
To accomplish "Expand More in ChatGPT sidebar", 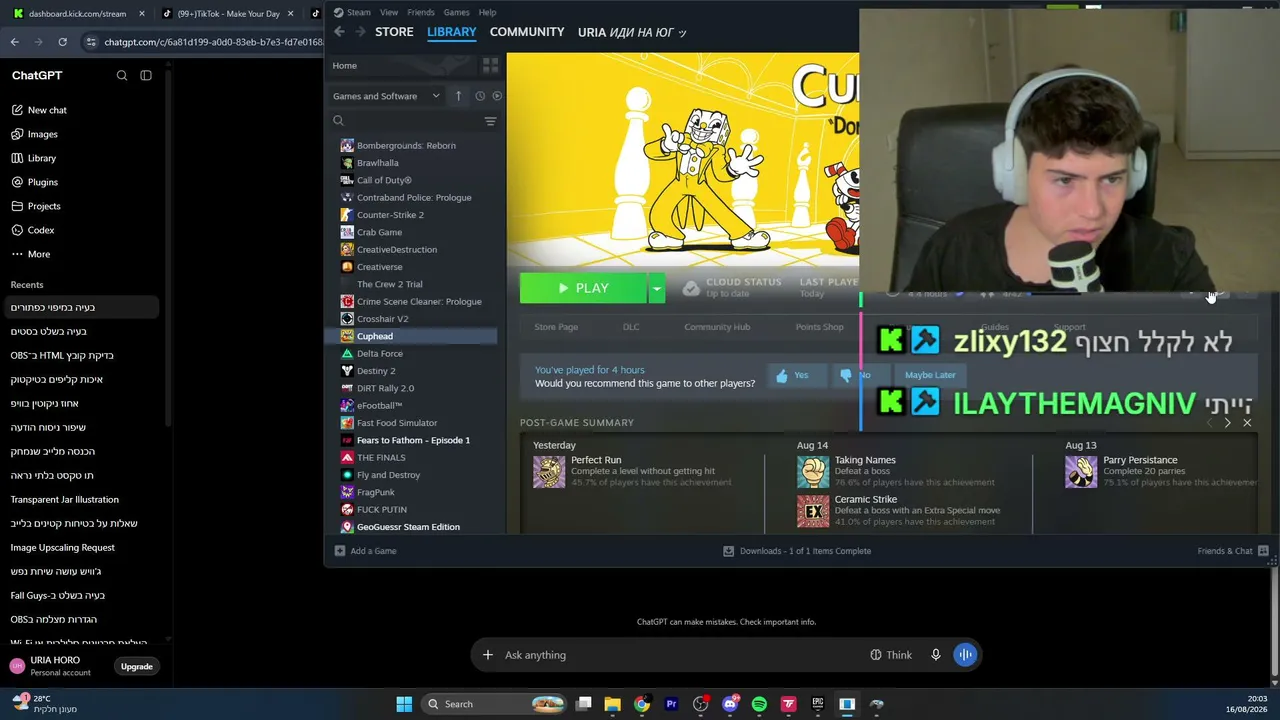I will (39, 254).
